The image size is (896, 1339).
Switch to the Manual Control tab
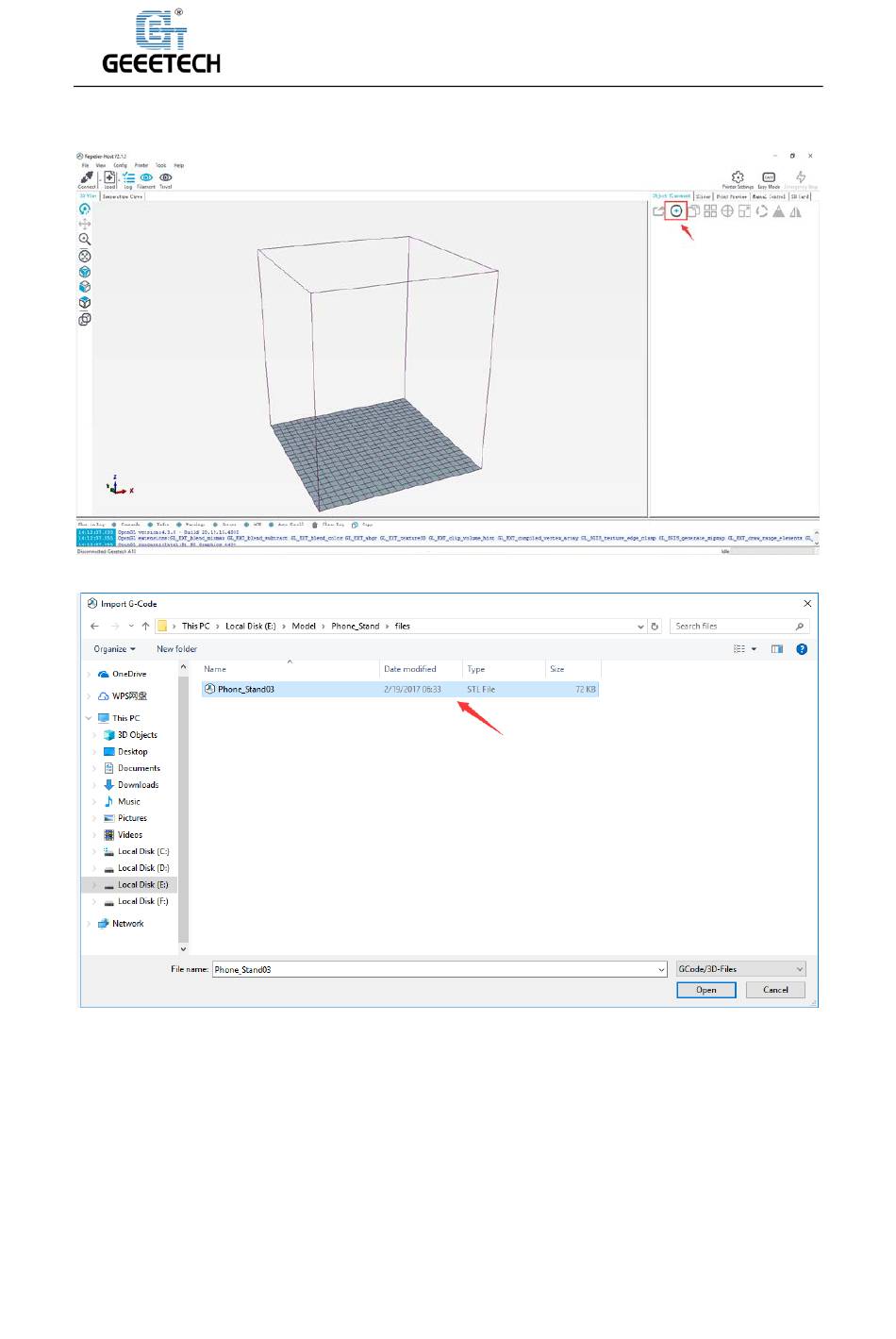(769, 196)
